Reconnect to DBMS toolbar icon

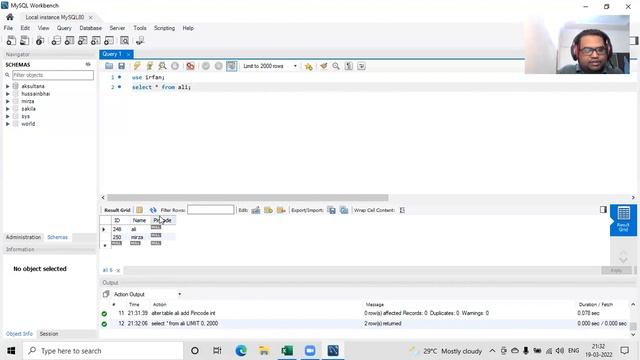[140, 40]
